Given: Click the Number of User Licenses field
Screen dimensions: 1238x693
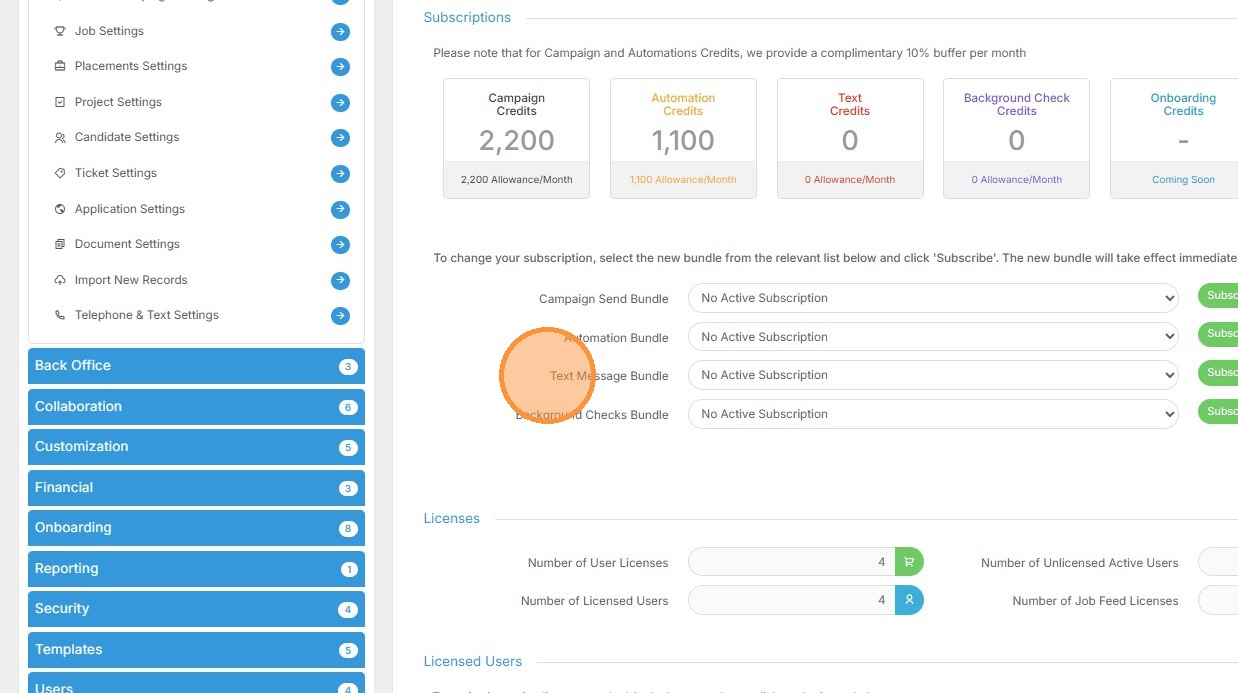Looking at the screenshot, I should pyautogui.click(x=792, y=562).
